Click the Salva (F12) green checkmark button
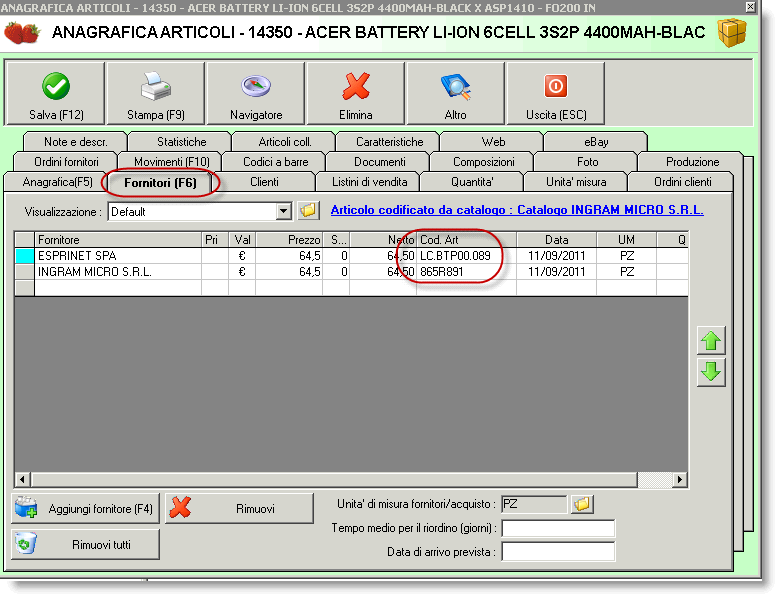Viewport: 778px width, 597px height. 55,94
